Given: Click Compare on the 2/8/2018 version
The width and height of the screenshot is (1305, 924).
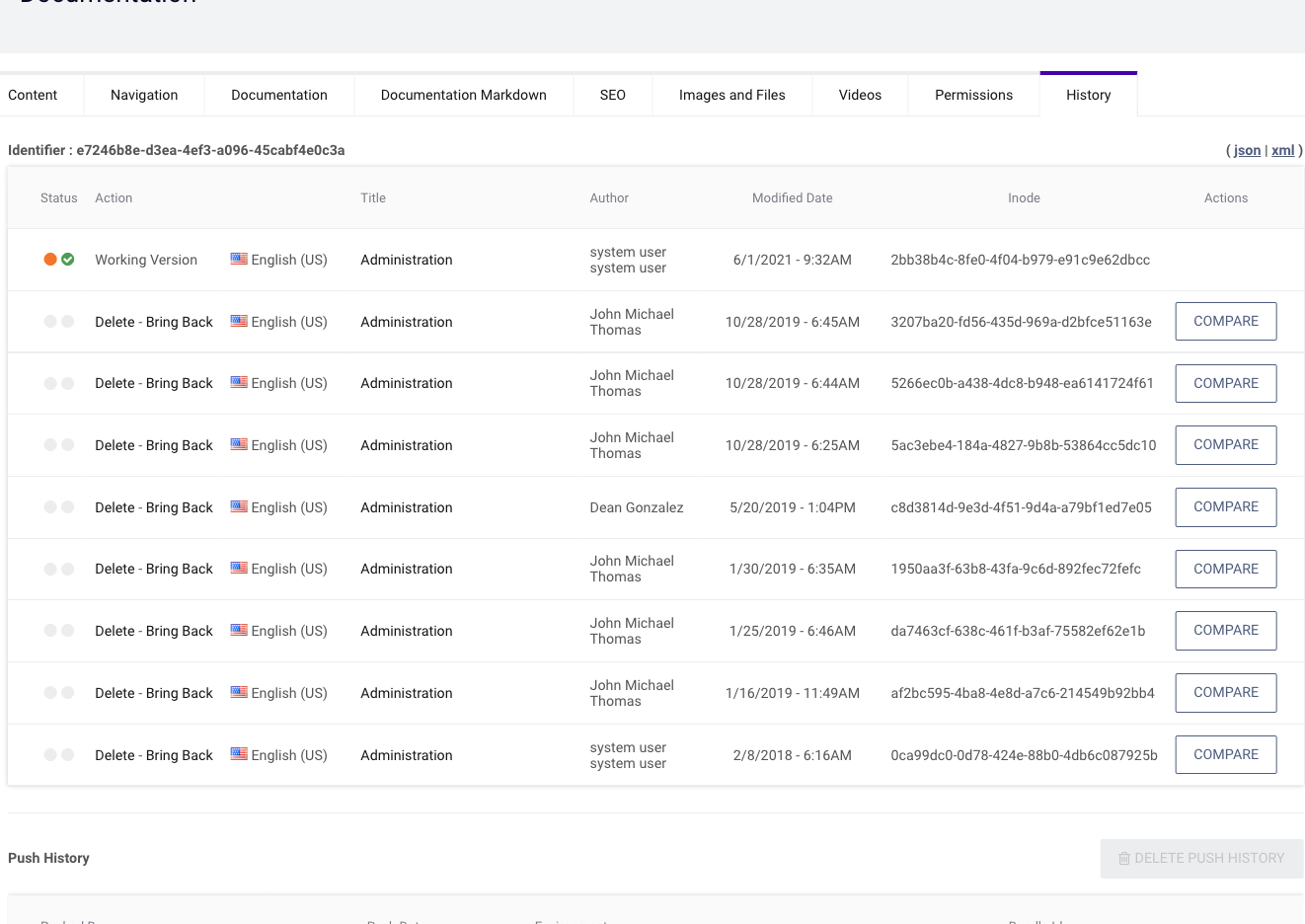Looking at the screenshot, I should 1225,754.
